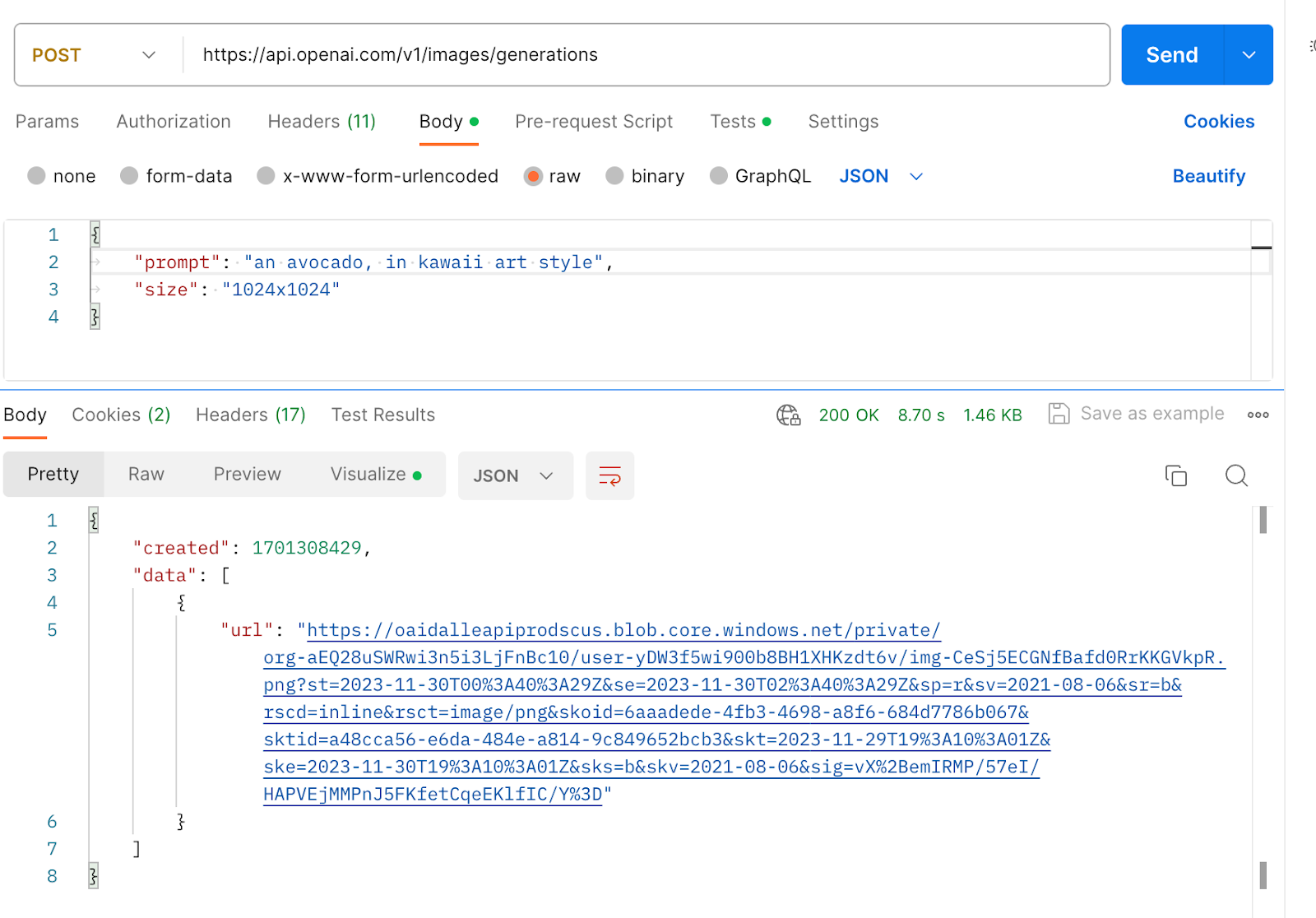The image size is (1316, 918).
Task: Open search in response body
Action: tap(1236, 475)
